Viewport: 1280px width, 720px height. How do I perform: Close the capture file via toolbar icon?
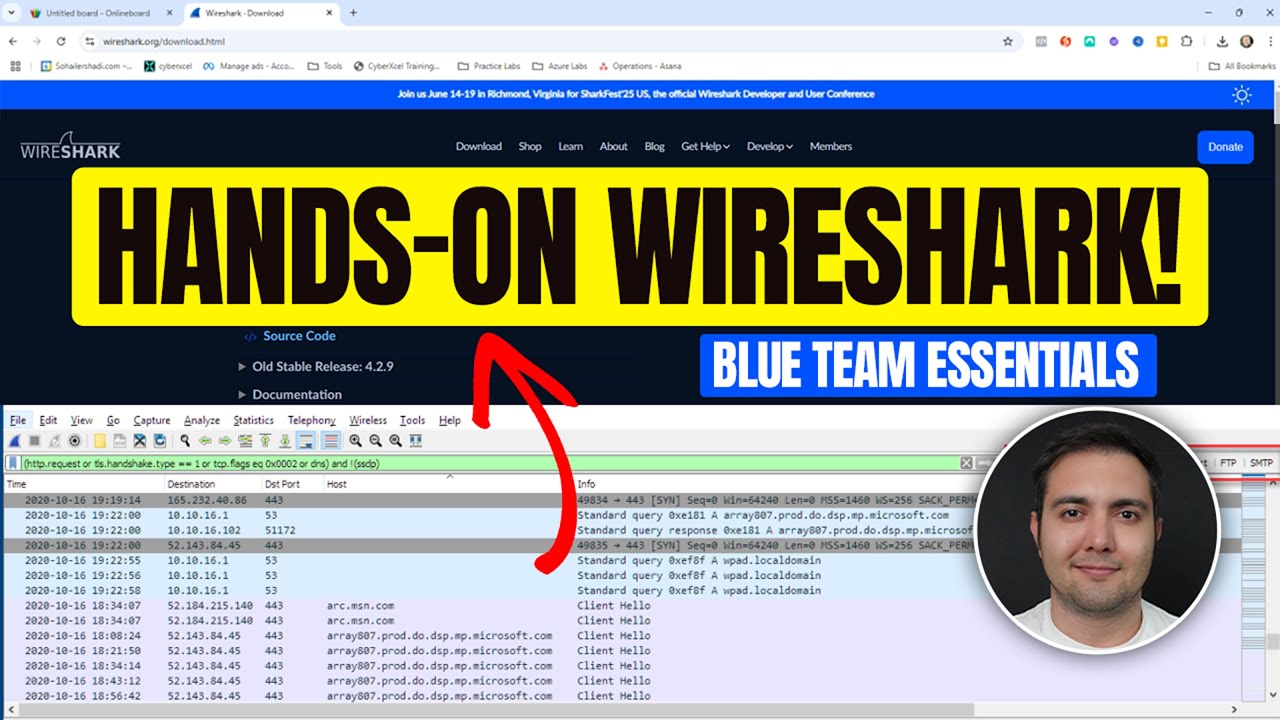[x=140, y=441]
